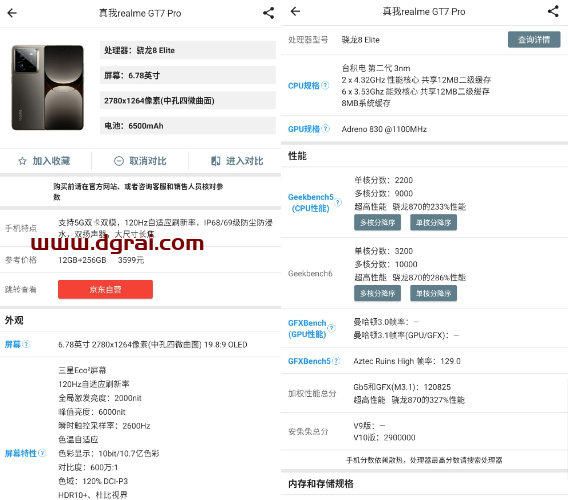568x500 pixels.
Task: Tap the share icon in left panel
Action: tap(268, 13)
